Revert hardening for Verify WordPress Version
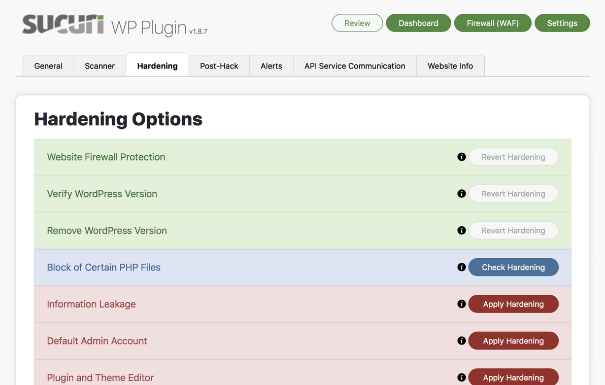The width and height of the screenshot is (605, 385). tap(513, 194)
